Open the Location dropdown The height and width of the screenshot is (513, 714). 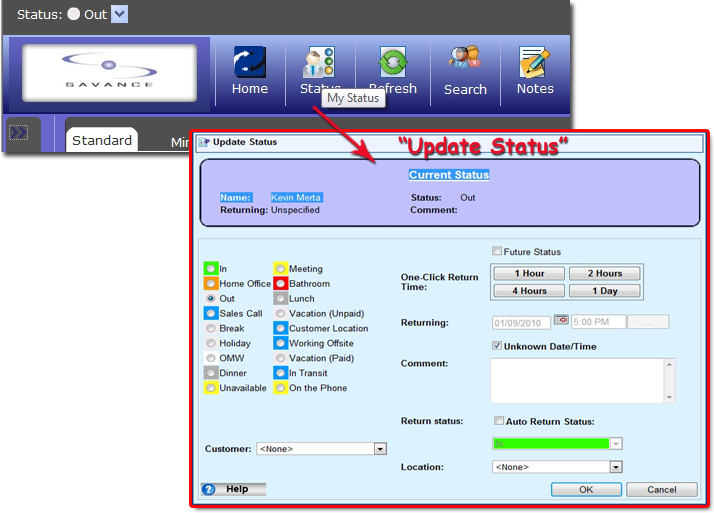tap(616, 466)
